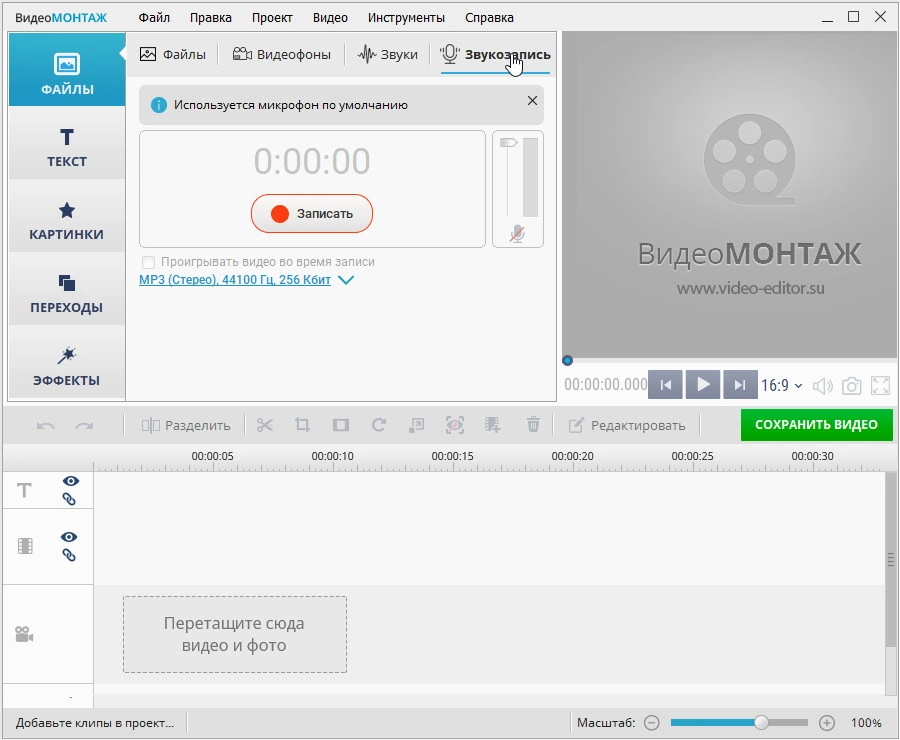
Task: Click the picture-in-picture overlay icon
Action: [416, 425]
